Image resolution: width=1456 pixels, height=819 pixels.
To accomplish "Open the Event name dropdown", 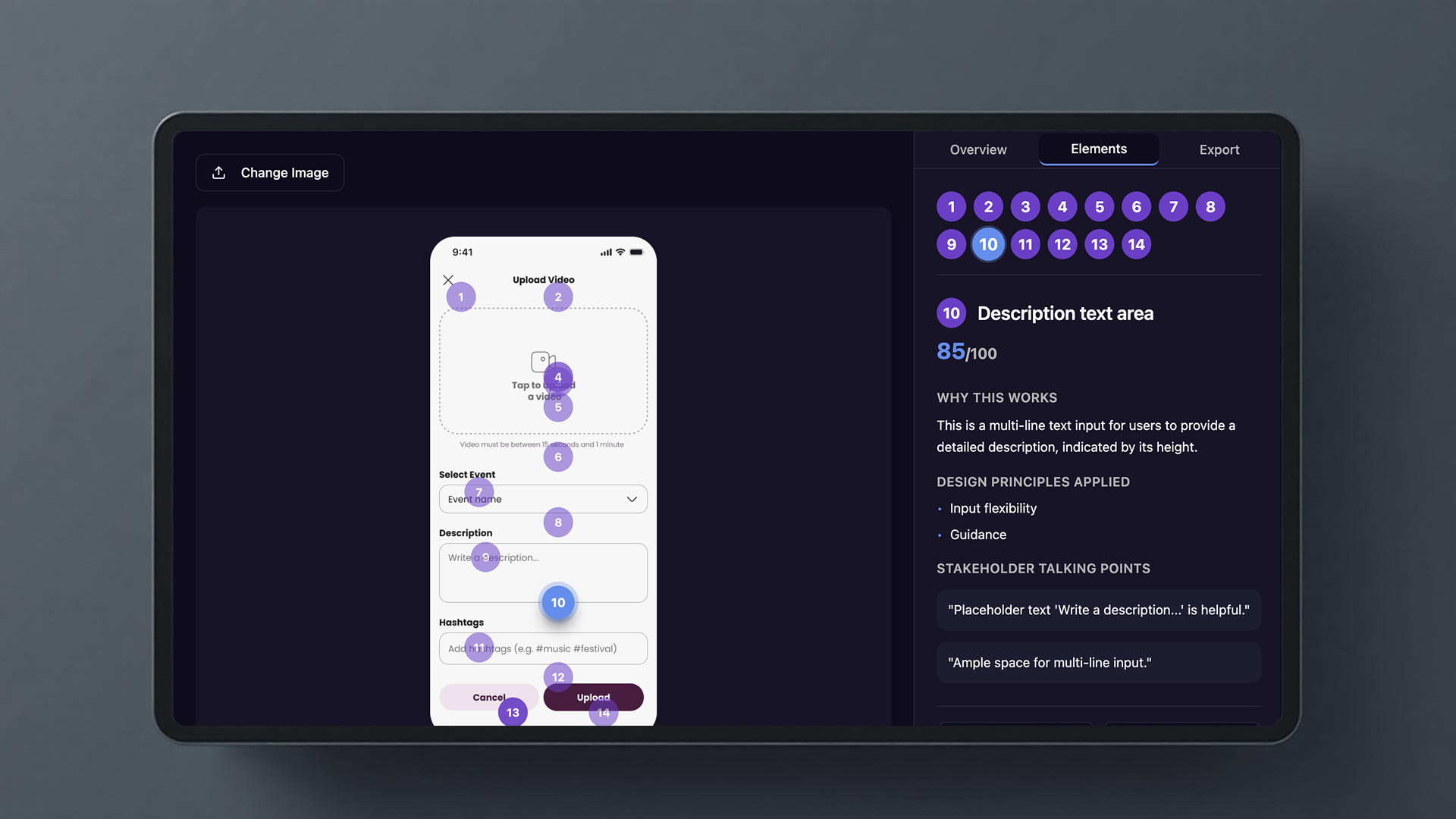I will point(543,499).
